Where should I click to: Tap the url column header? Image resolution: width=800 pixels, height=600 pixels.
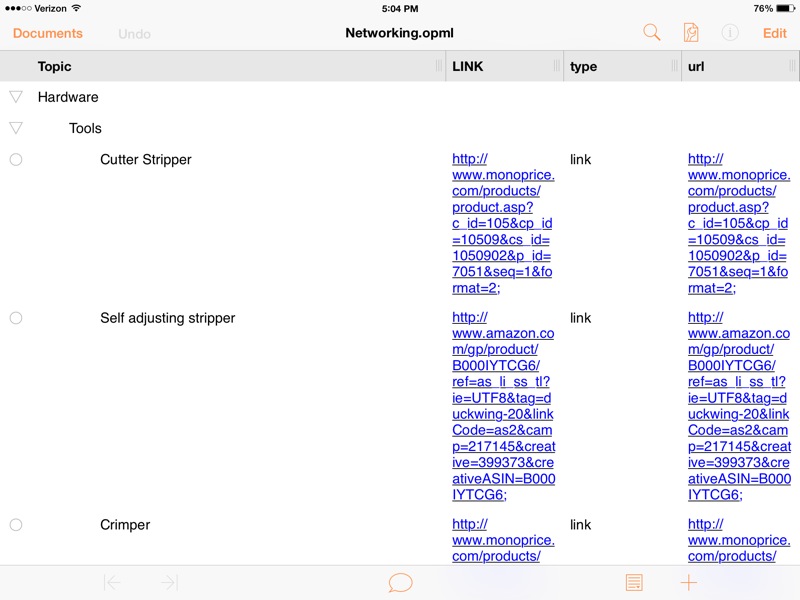click(697, 66)
